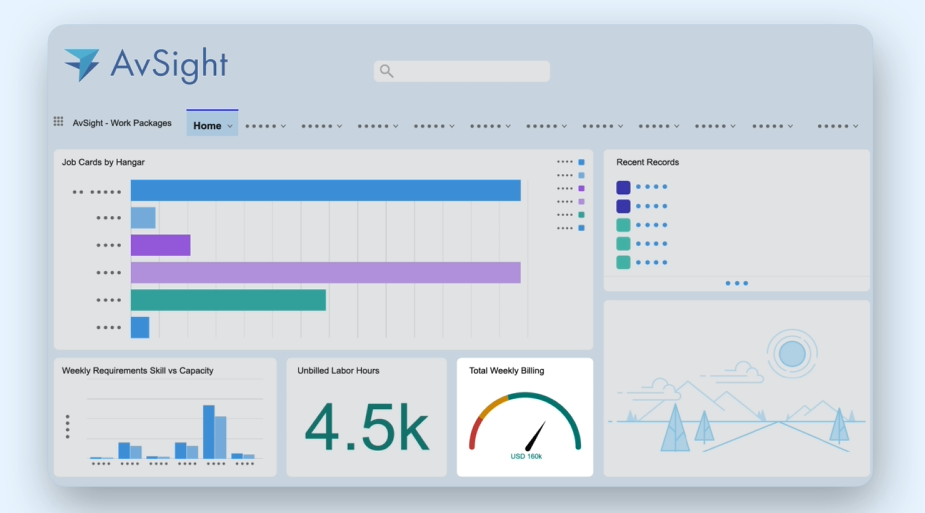This screenshot has width=925, height=513.
Task: Open the first Recent Records link text
Action: click(x=651, y=187)
